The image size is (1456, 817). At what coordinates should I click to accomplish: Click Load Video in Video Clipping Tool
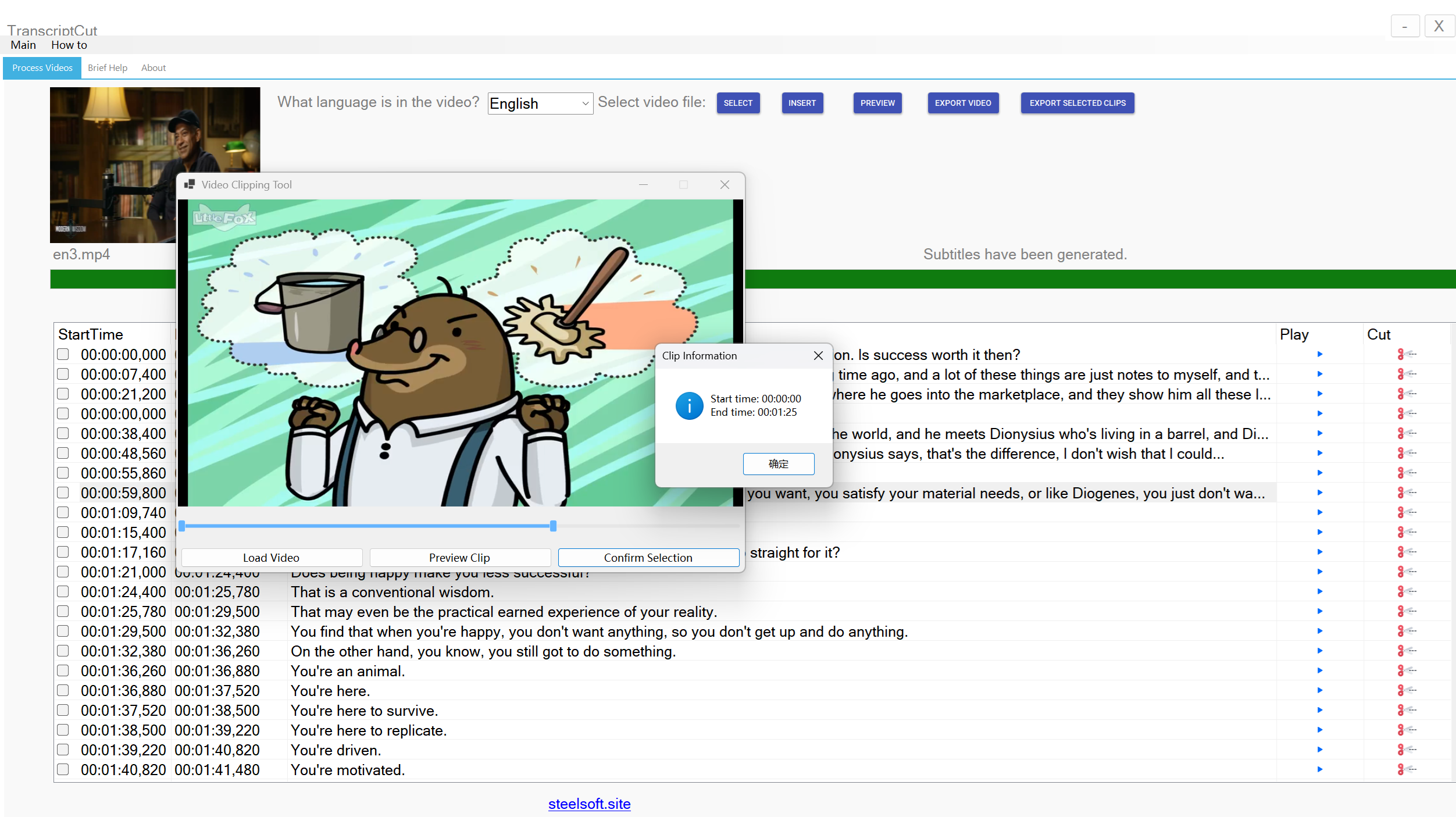[272, 558]
